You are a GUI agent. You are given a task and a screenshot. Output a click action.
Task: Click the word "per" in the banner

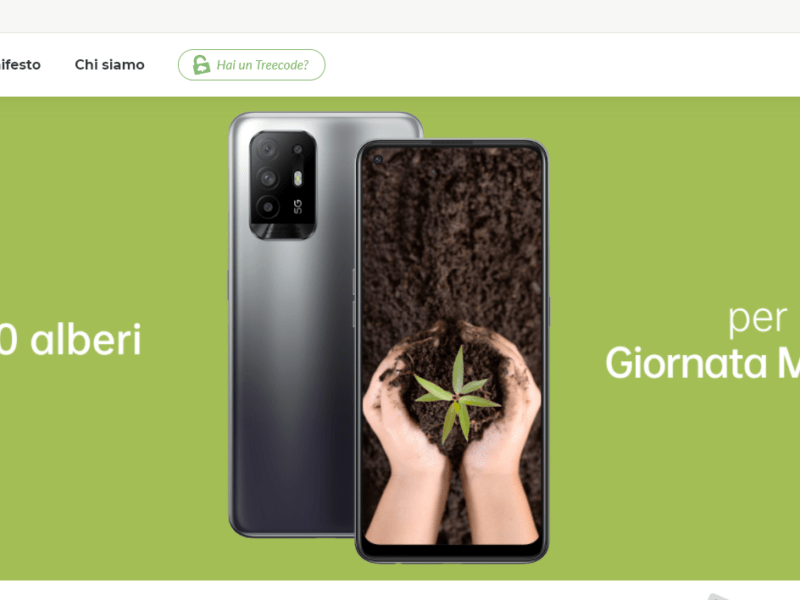[757, 320]
